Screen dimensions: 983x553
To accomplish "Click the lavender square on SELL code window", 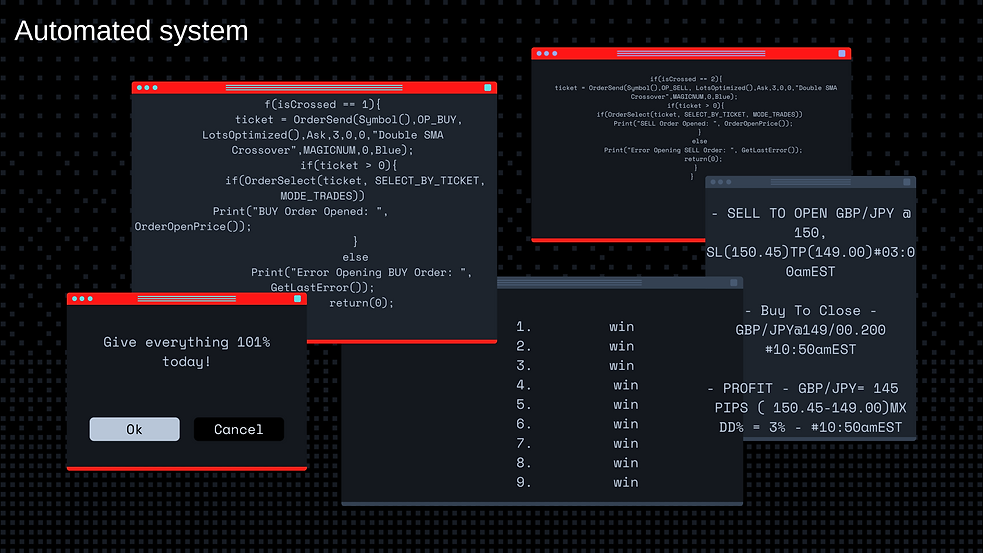I will point(842,54).
